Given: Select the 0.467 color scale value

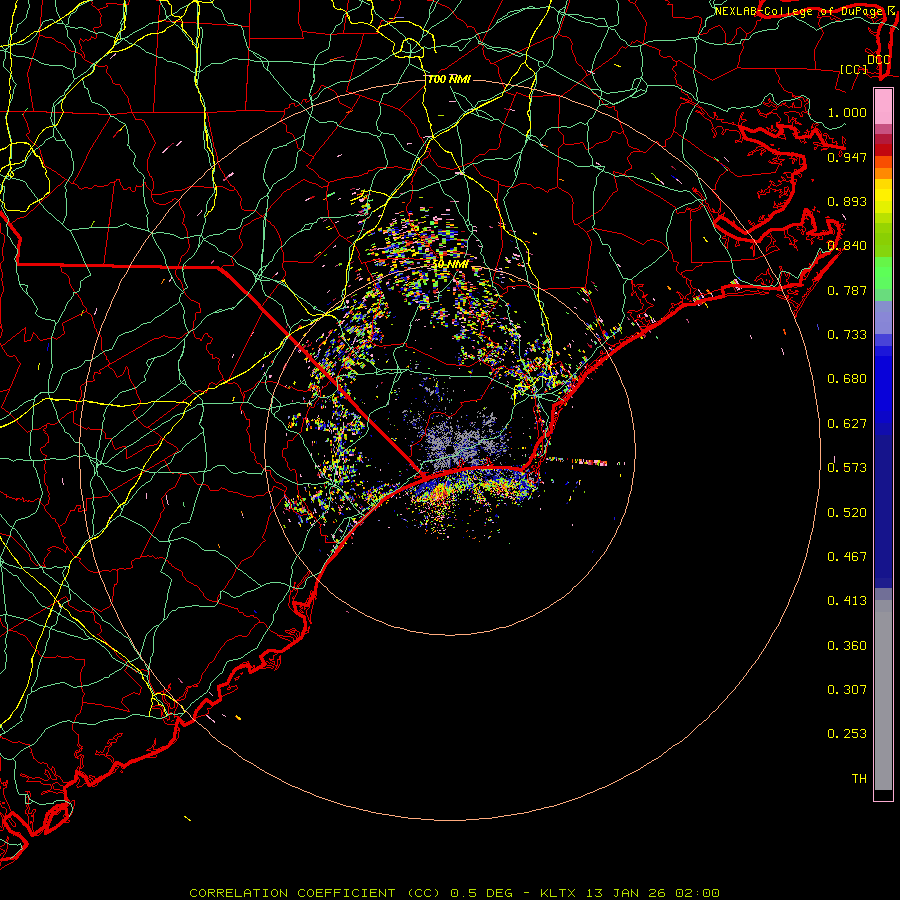Looking at the screenshot, I should (847, 557).
